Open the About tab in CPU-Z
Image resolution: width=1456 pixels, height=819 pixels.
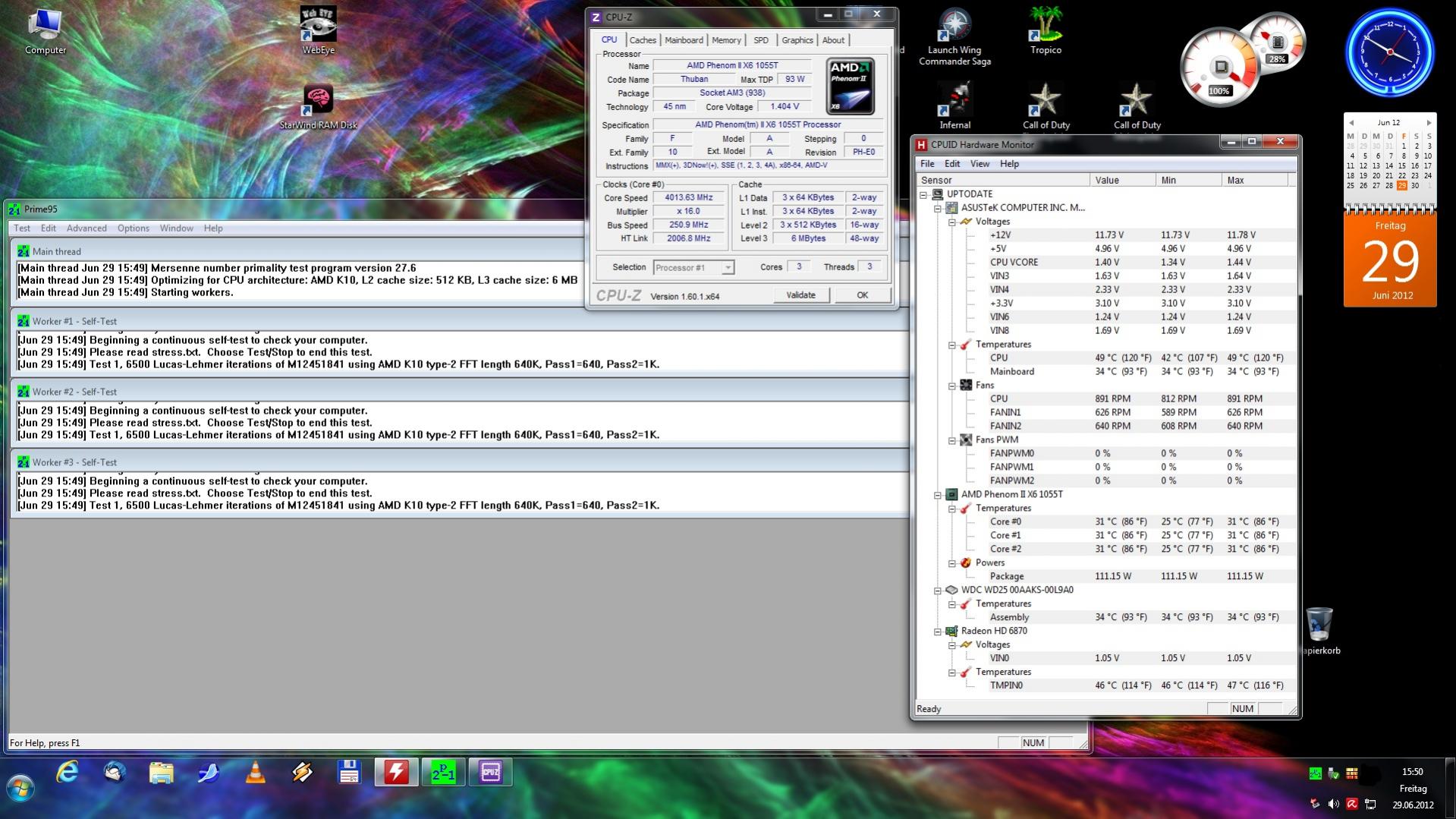833,40
